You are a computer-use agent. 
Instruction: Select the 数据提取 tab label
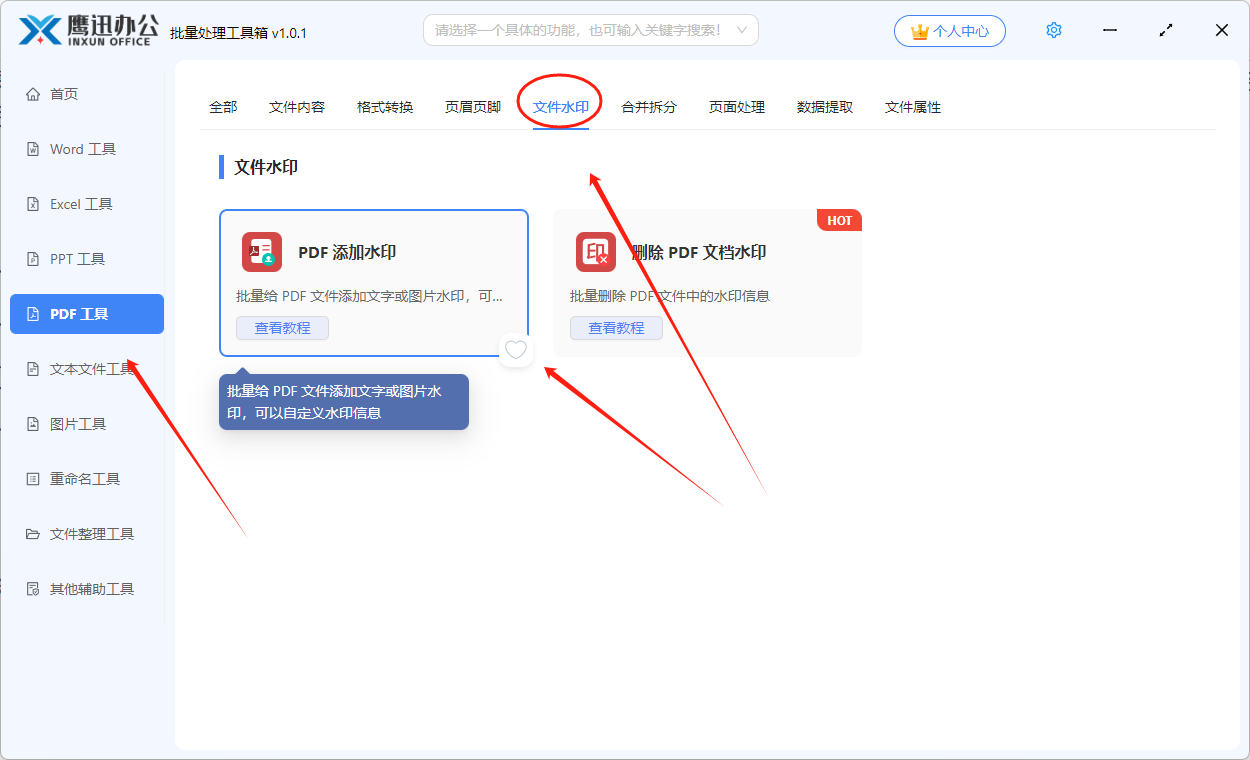(x=822, y=106)
